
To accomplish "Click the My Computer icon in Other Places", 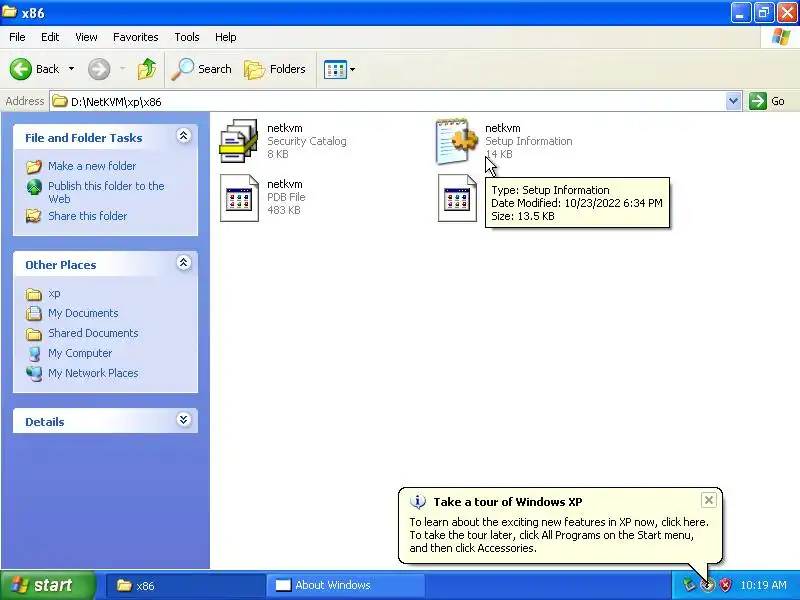I will [34, 353].
